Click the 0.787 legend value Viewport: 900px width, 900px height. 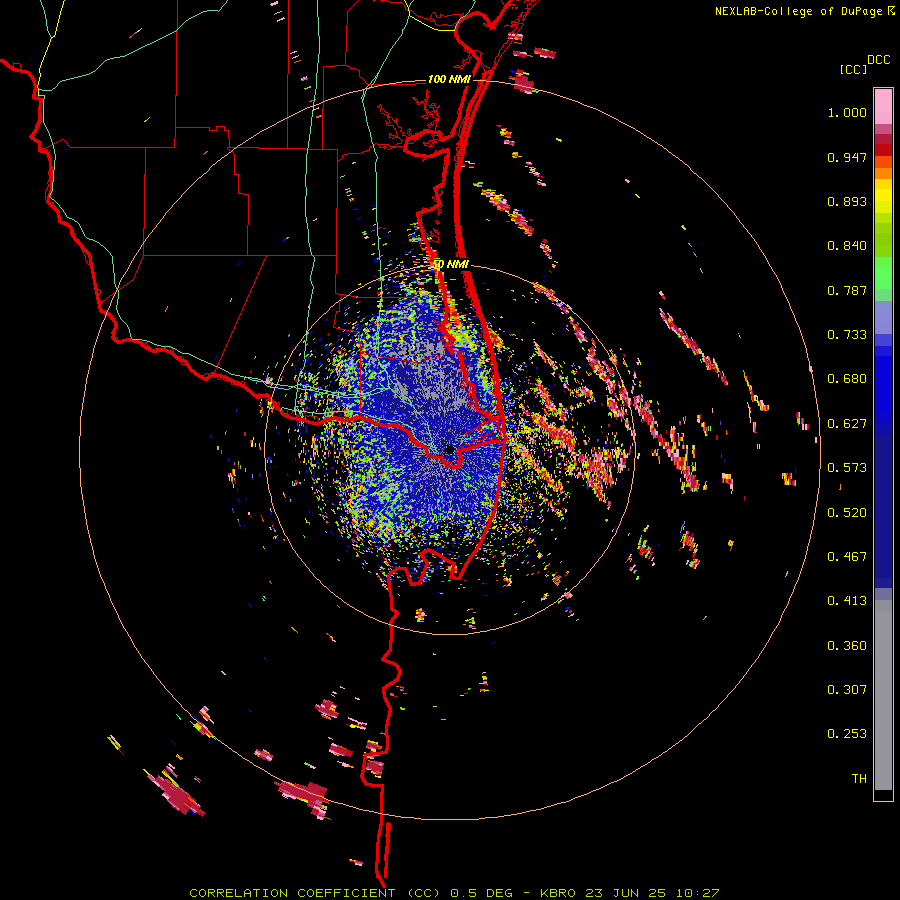[847, 290]
